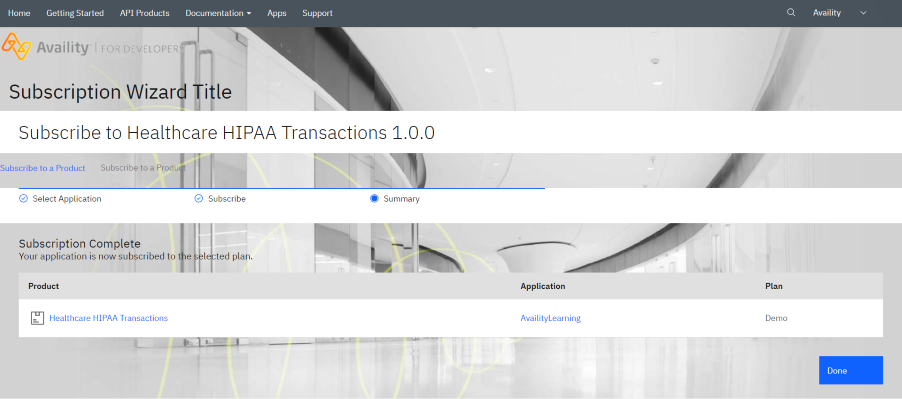This screenshot has height=399, width=902.
Task: Open API Products menu item
Action: (144, 13)
